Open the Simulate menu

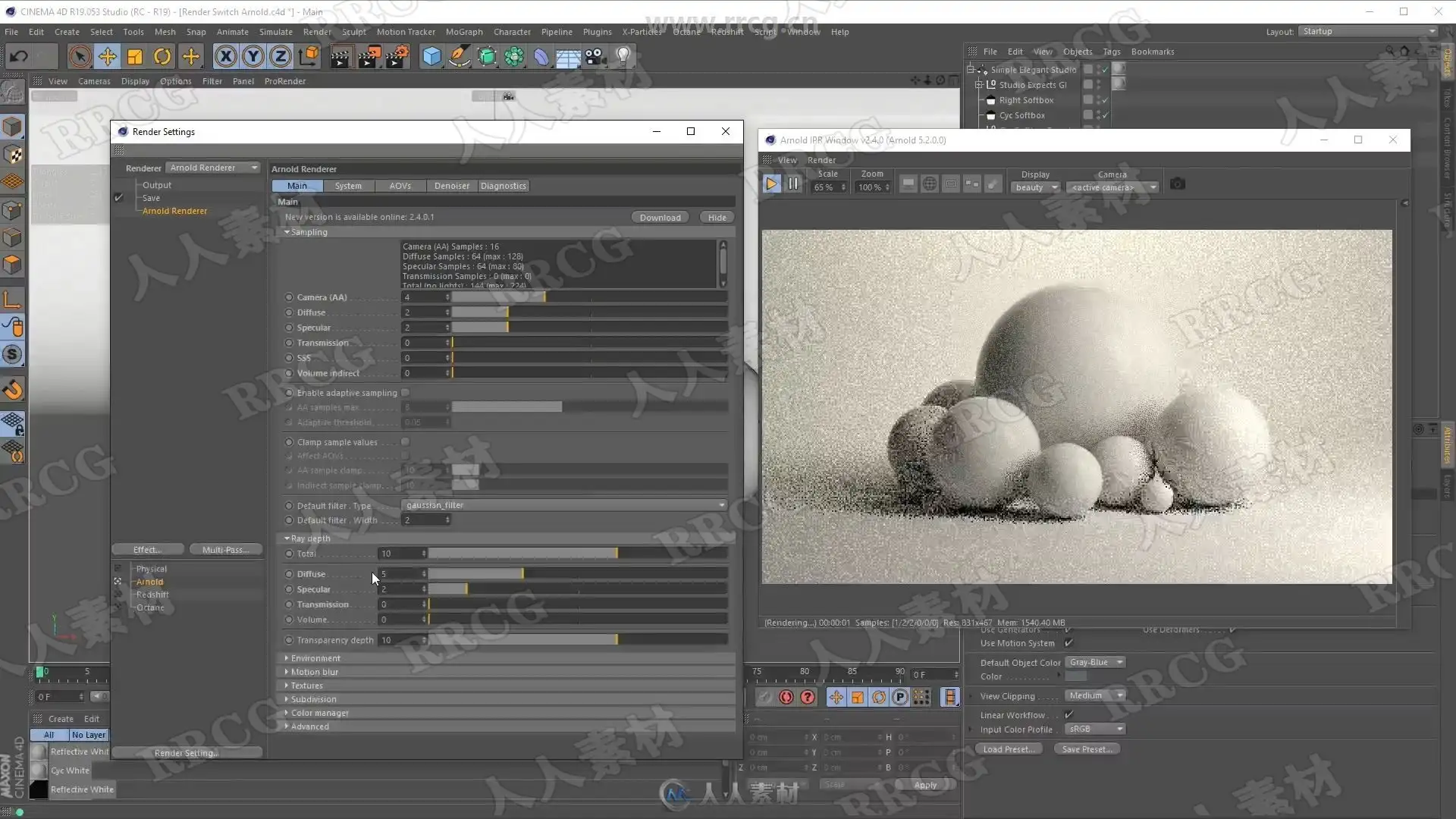(275, 32)
